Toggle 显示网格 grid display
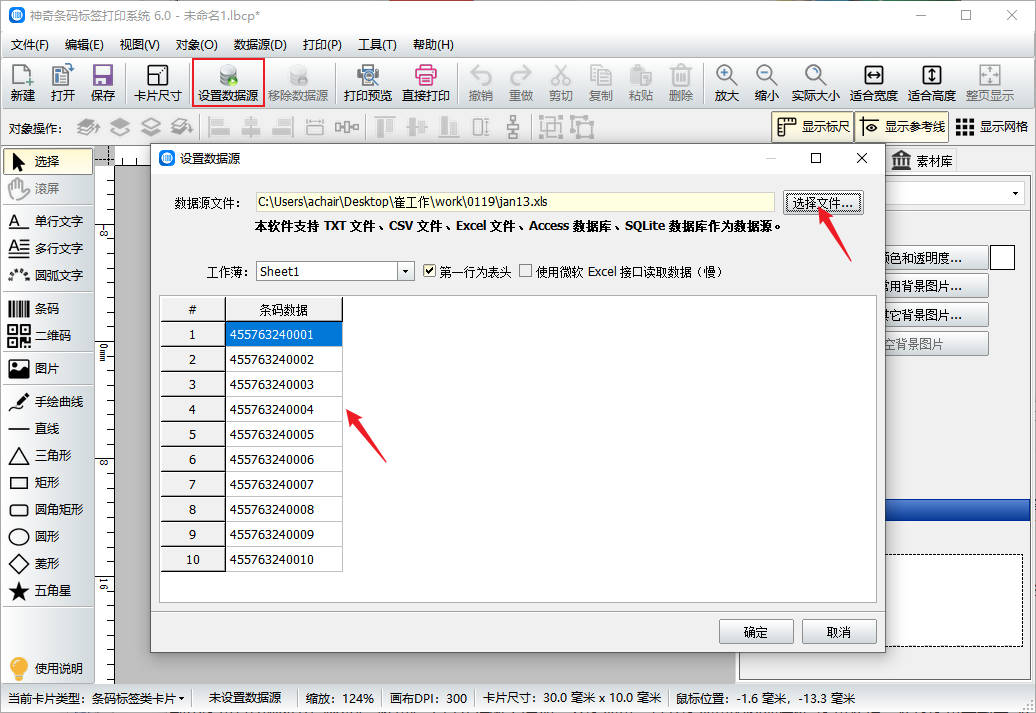 pos(992,126)
